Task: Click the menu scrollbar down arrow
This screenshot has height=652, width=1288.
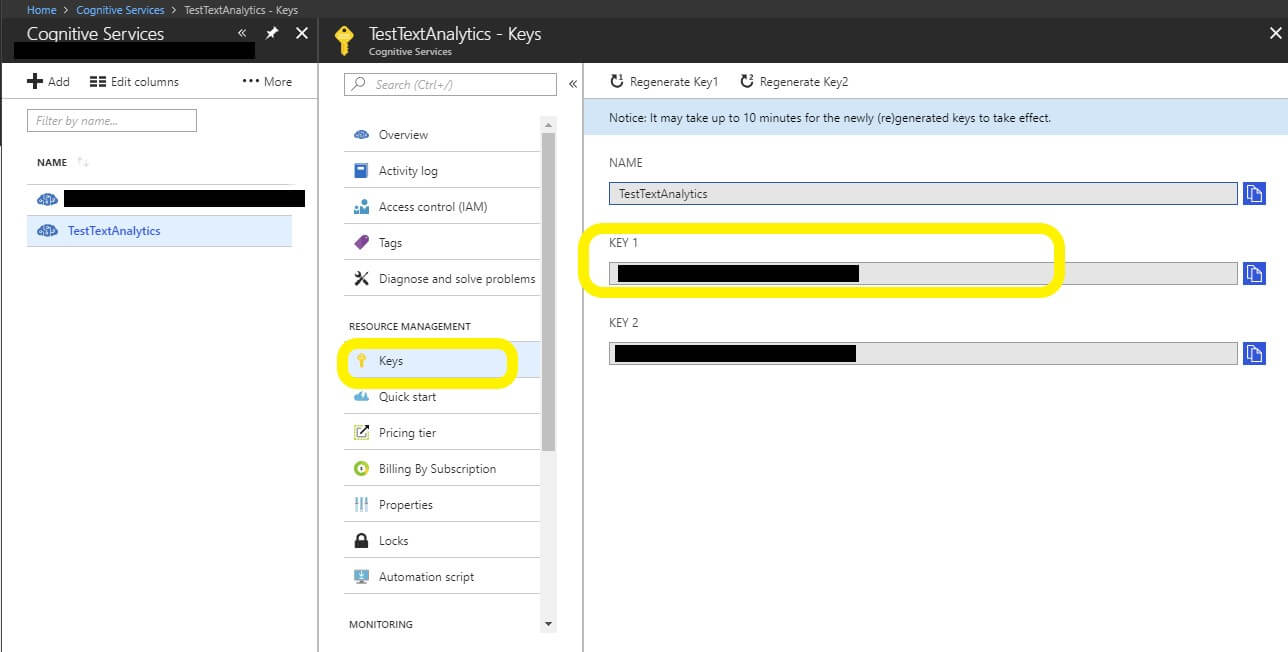Action: point(548,624)
